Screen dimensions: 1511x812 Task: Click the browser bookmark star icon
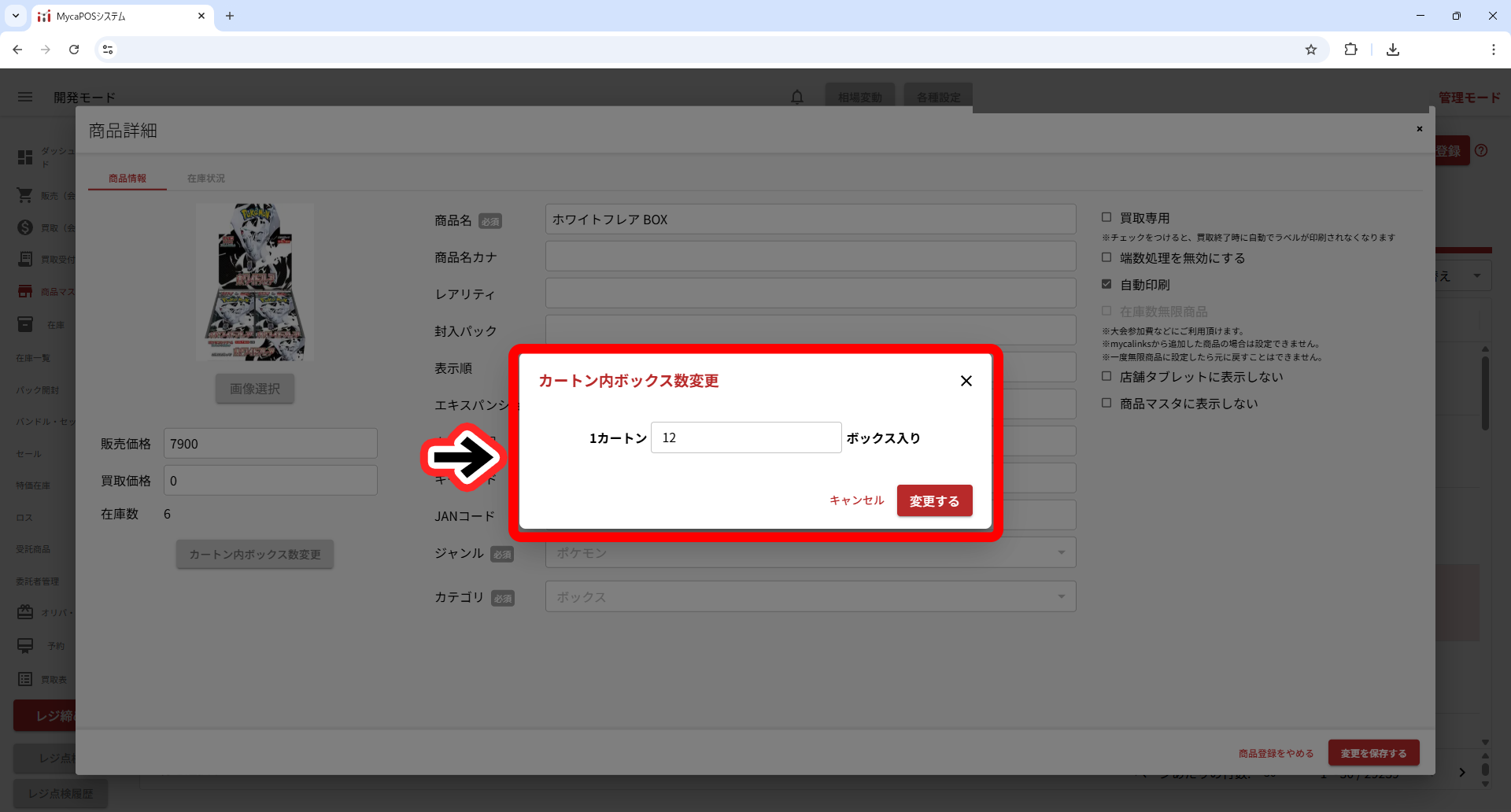pos(1310,50)
